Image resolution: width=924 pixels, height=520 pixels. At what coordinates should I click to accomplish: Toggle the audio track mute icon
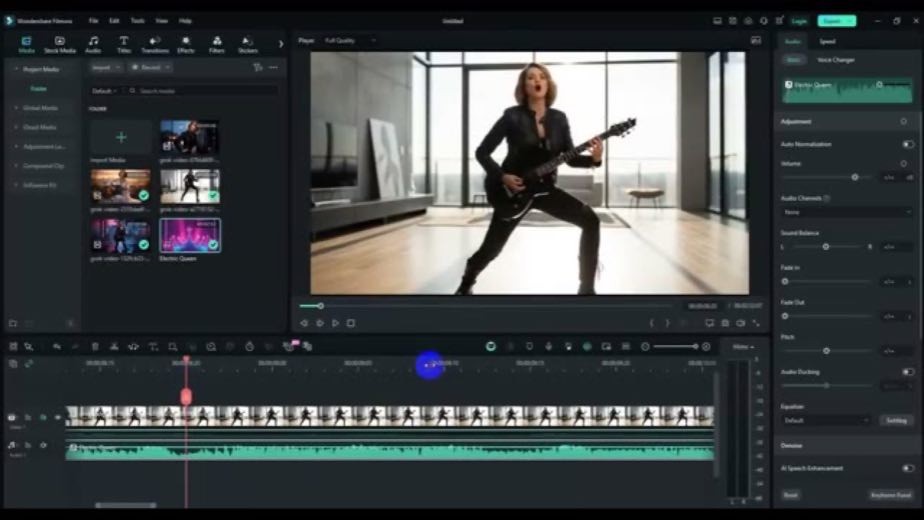pos(43,445)
